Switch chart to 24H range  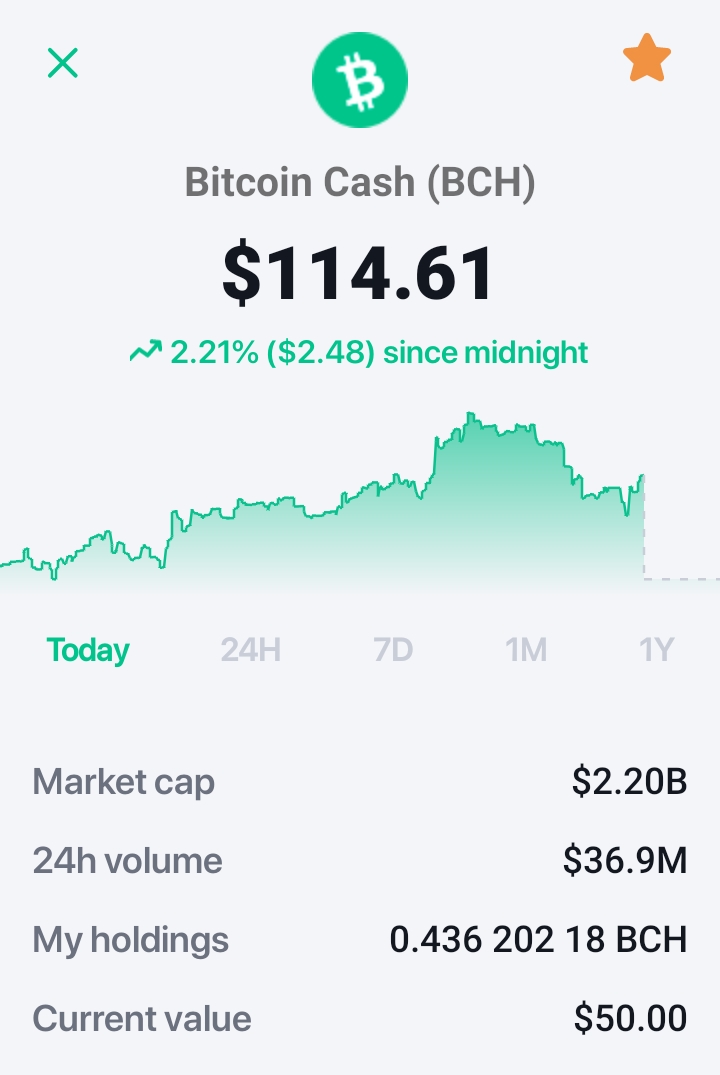tap(250, 649)
